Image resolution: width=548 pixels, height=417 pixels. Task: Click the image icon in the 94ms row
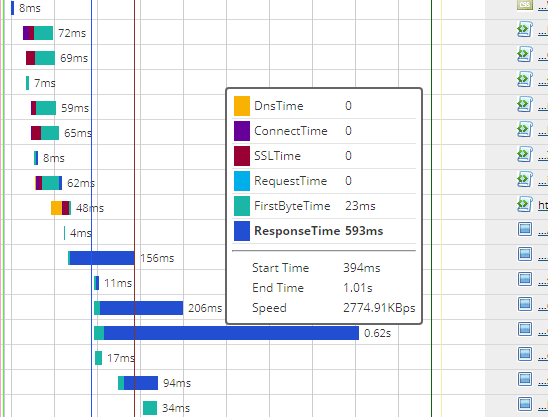(x=525, y=379)
